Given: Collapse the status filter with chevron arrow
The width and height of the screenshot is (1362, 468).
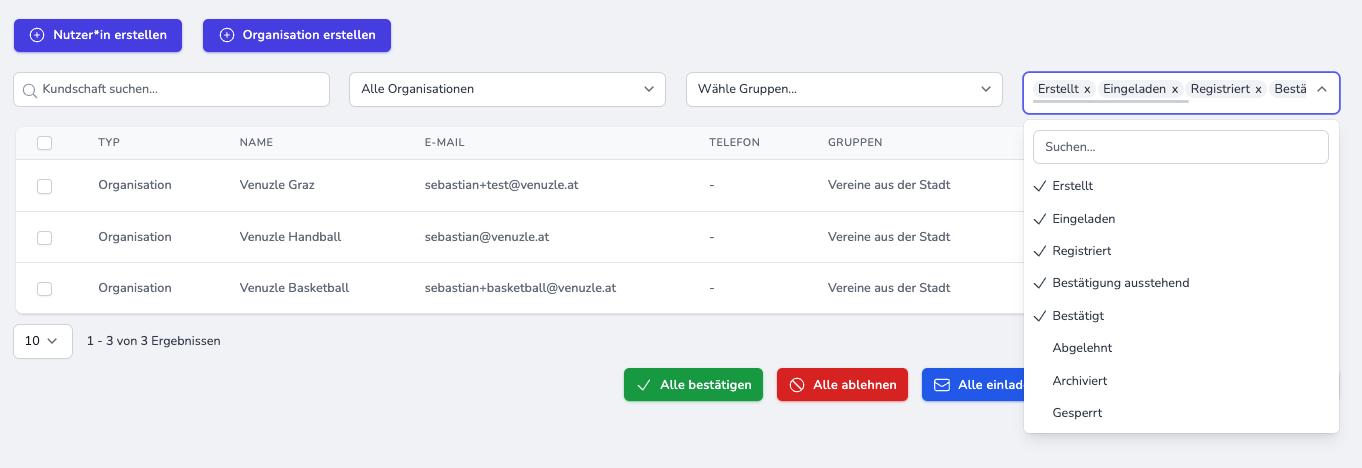Looking at the screenshot, I should (x=1321, y=89).
